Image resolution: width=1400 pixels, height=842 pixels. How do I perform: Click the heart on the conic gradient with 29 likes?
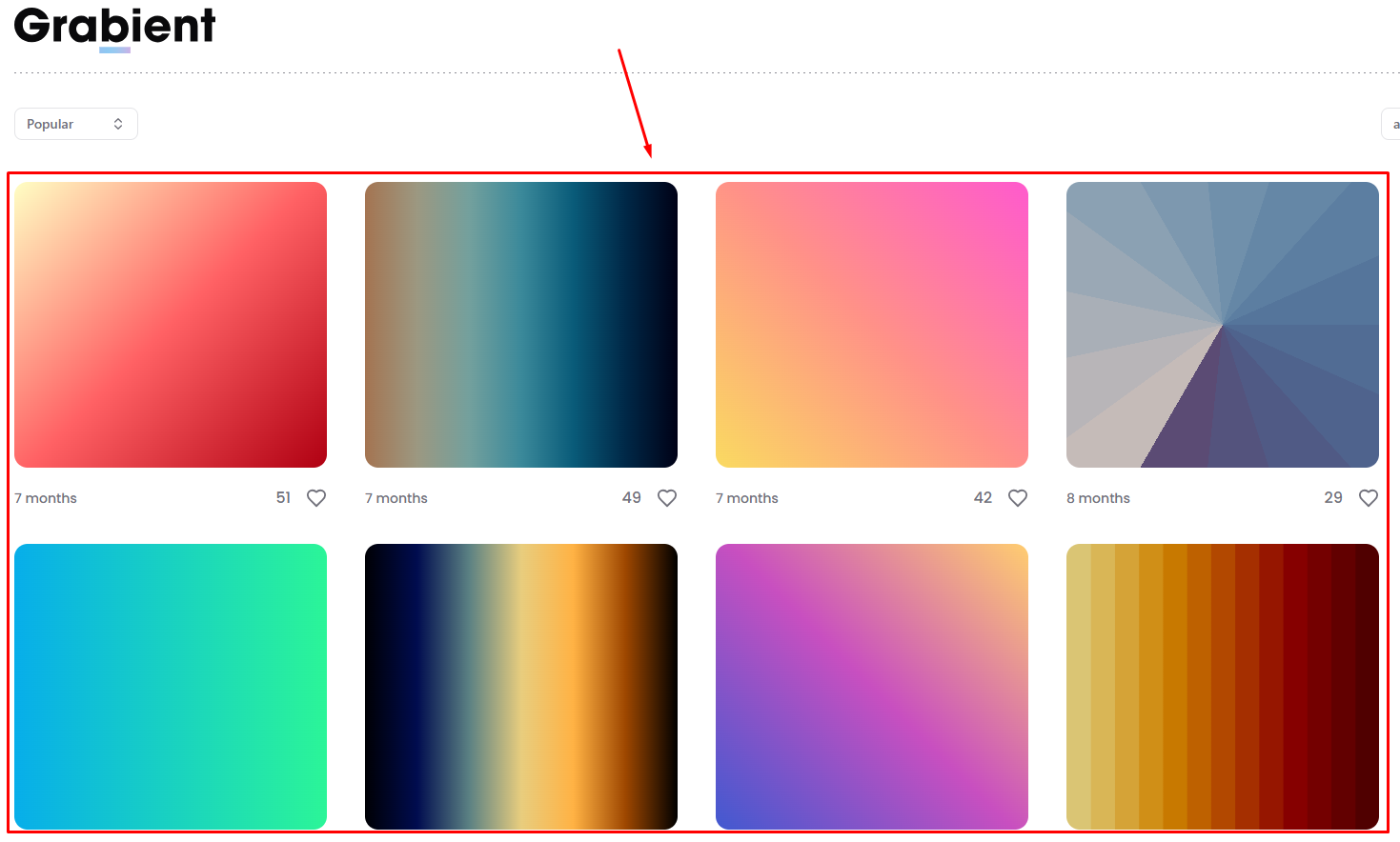(1369, 497)
